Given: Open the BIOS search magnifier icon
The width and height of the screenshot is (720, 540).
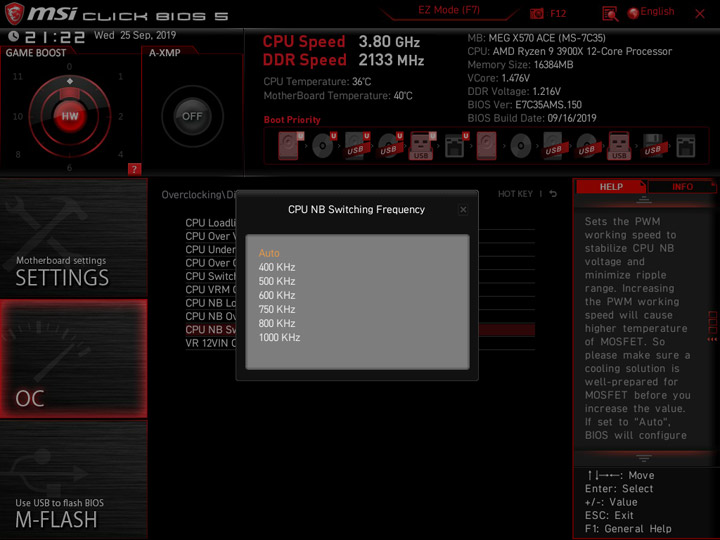Looking at the screenshot, I should [610, 14].
